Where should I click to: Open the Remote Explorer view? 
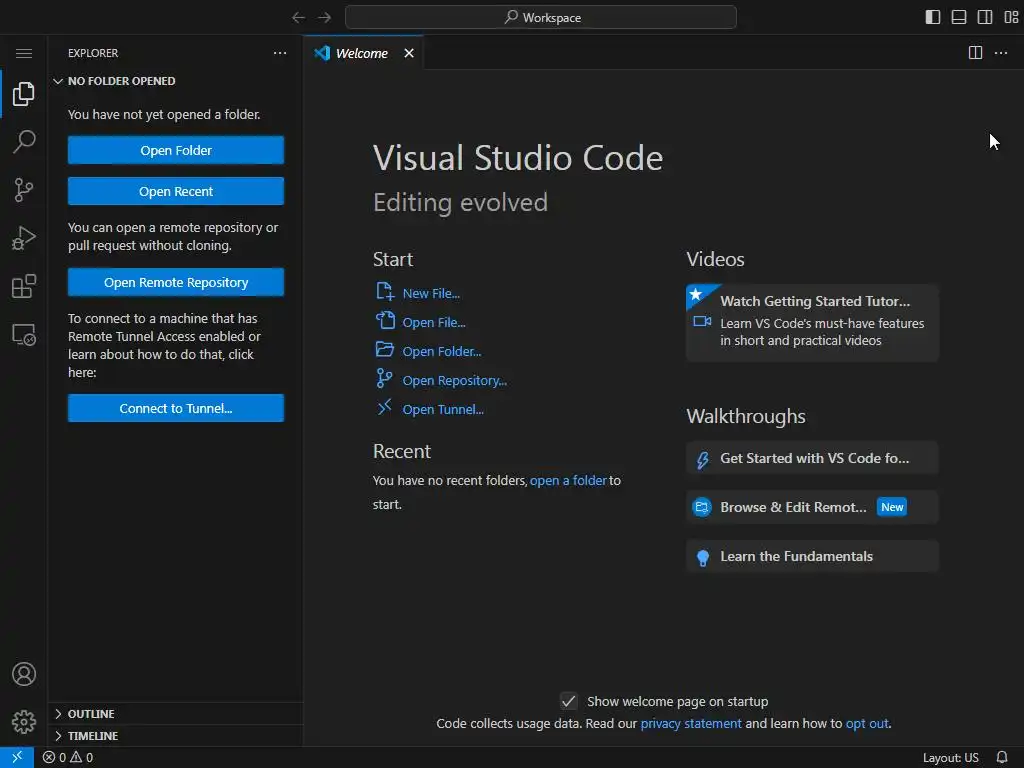(24, 335)
